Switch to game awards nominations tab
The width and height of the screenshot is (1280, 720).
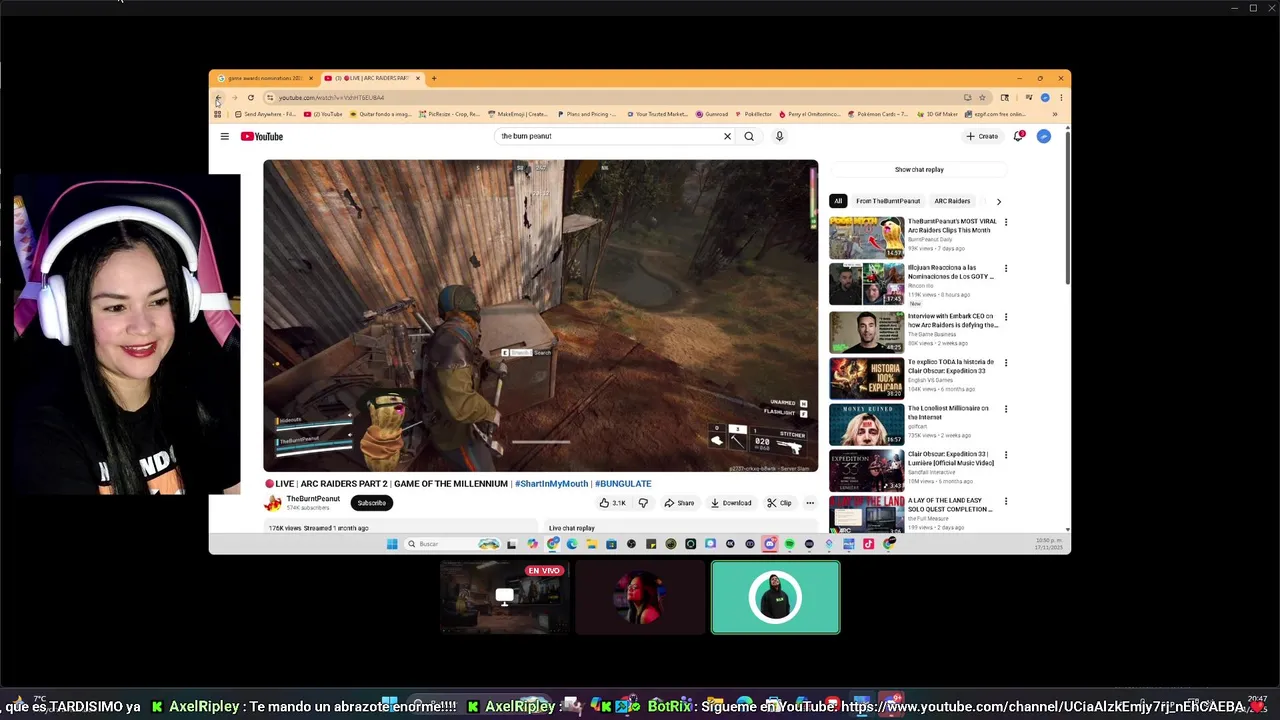(264, 78)
